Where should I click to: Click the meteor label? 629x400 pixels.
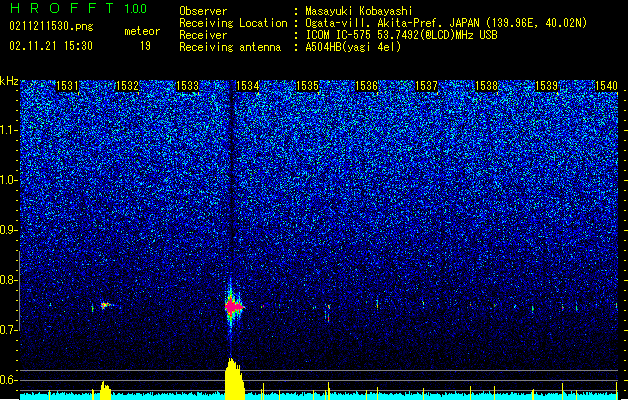coord(142,31)
